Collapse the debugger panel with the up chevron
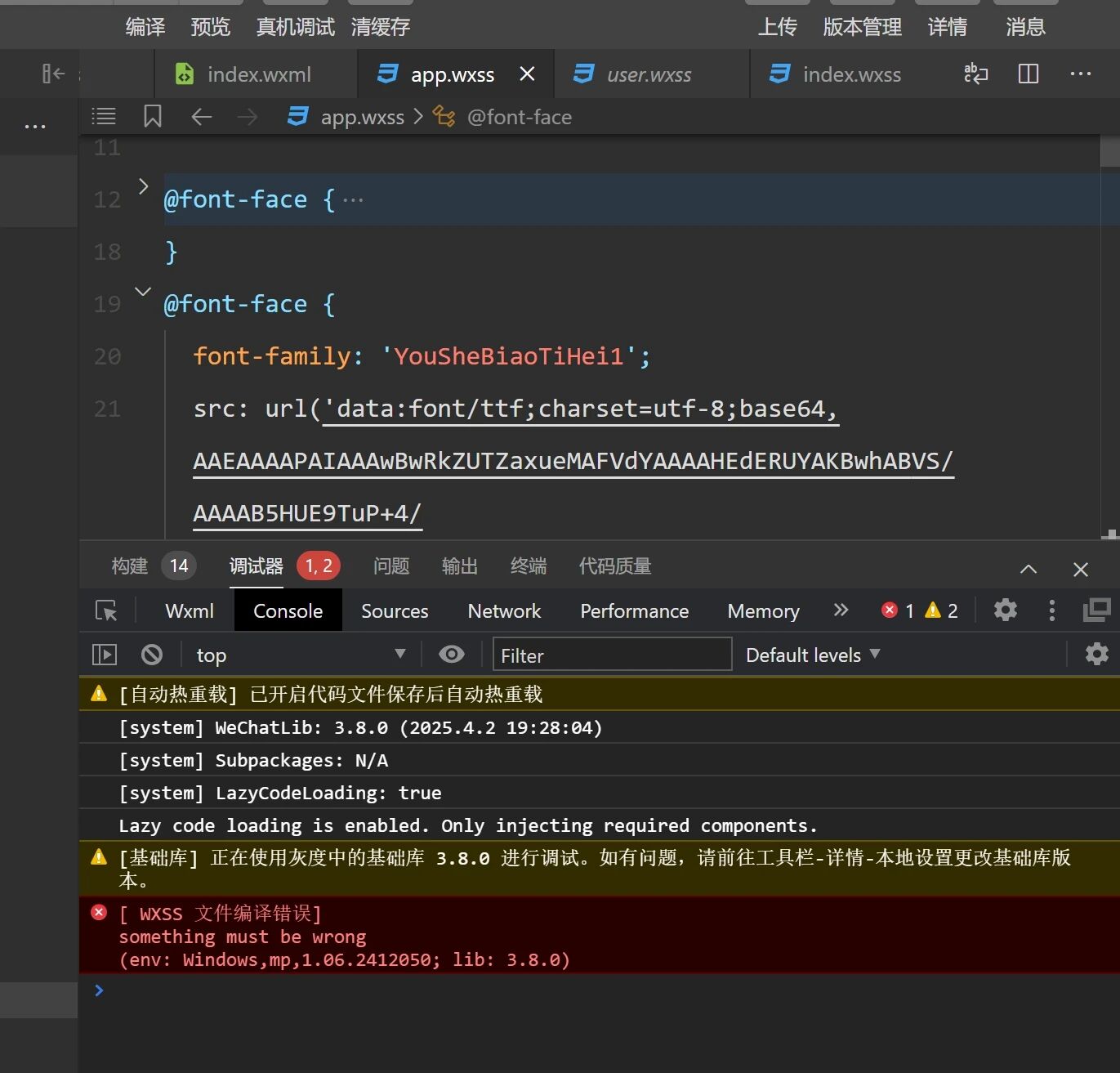 click(x=1029, y=569)
